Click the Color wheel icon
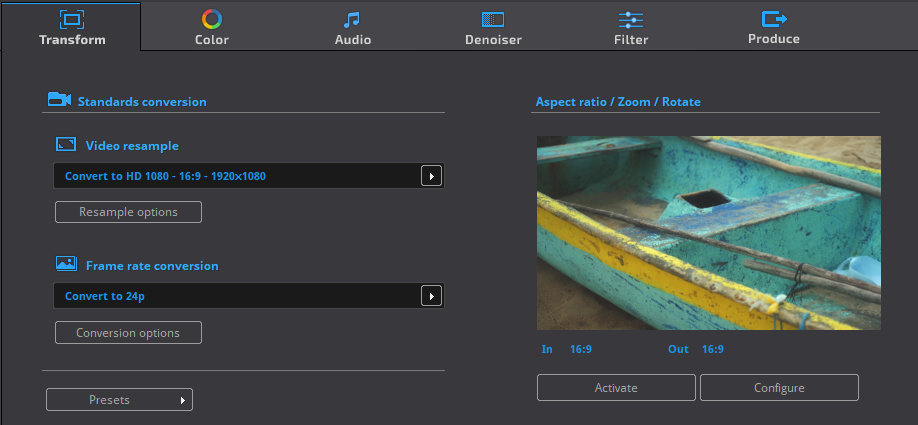 coord(211,19)
